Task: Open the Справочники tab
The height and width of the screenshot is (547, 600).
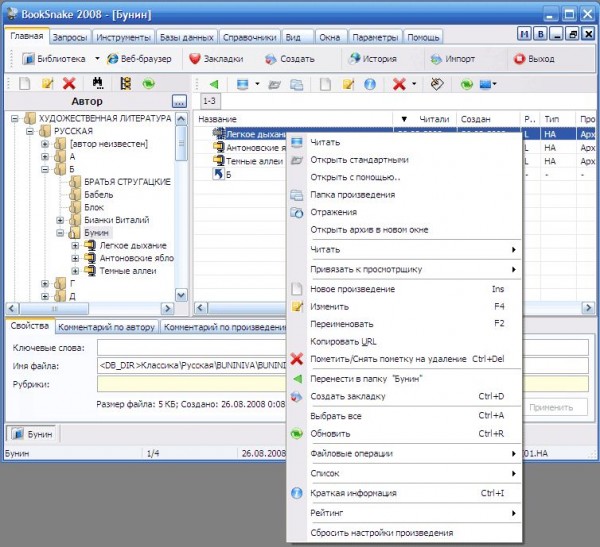Action: coord(249,37)
